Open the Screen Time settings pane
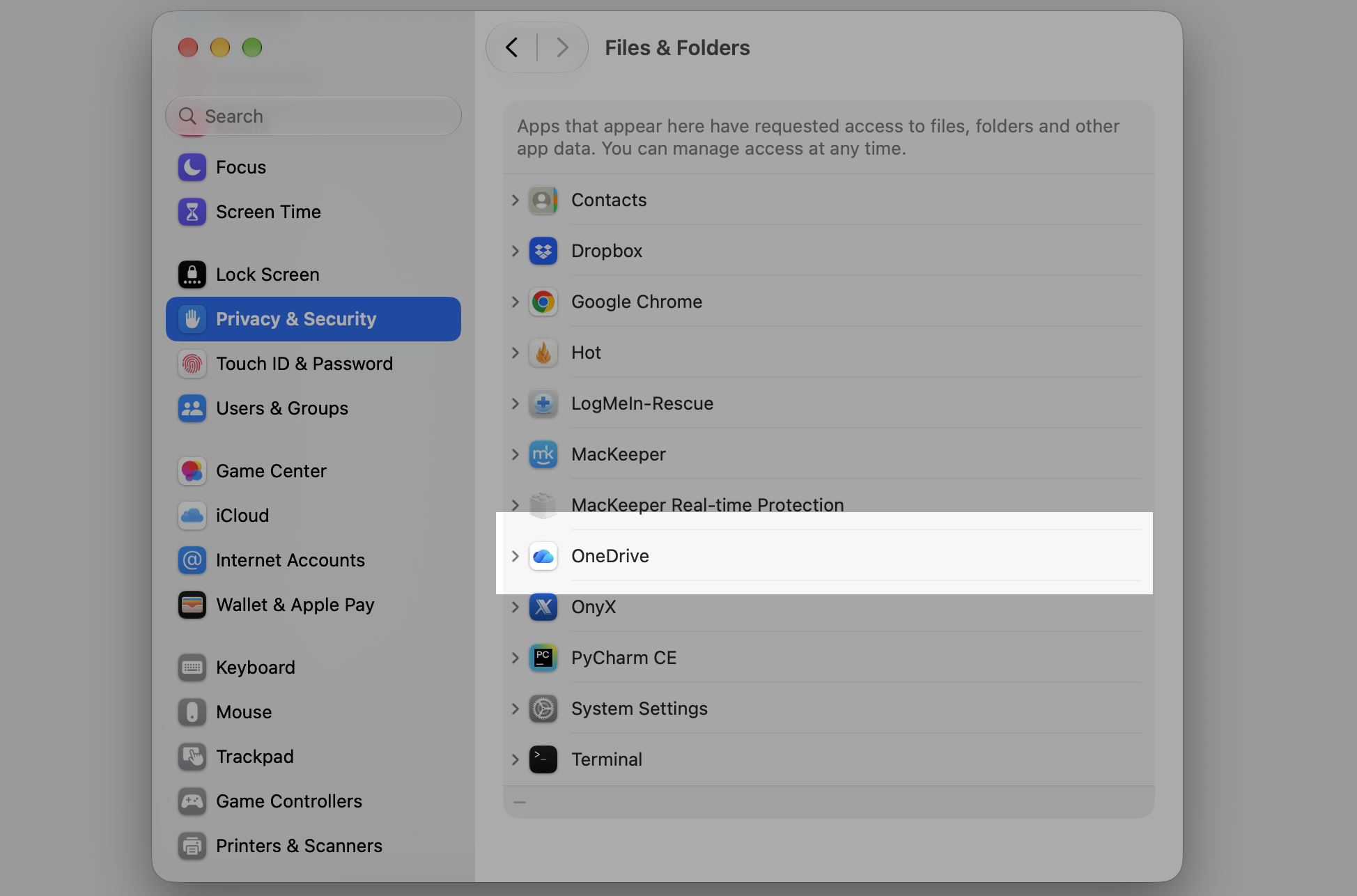 click(313, 212)
